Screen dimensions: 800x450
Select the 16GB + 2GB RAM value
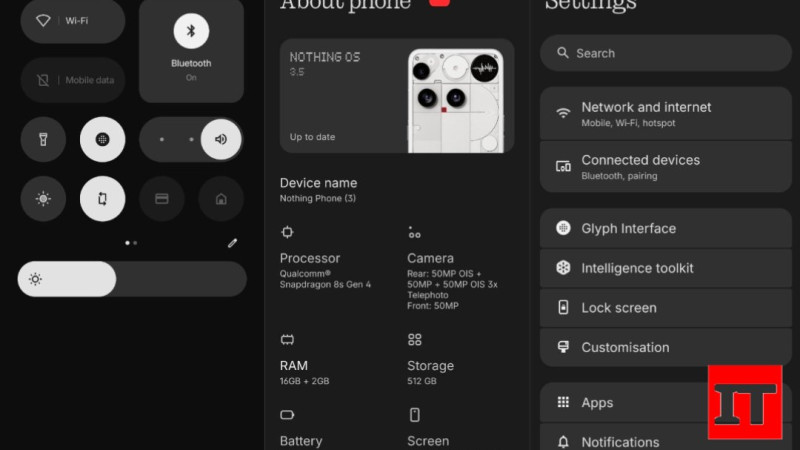(x=305, y=381)
